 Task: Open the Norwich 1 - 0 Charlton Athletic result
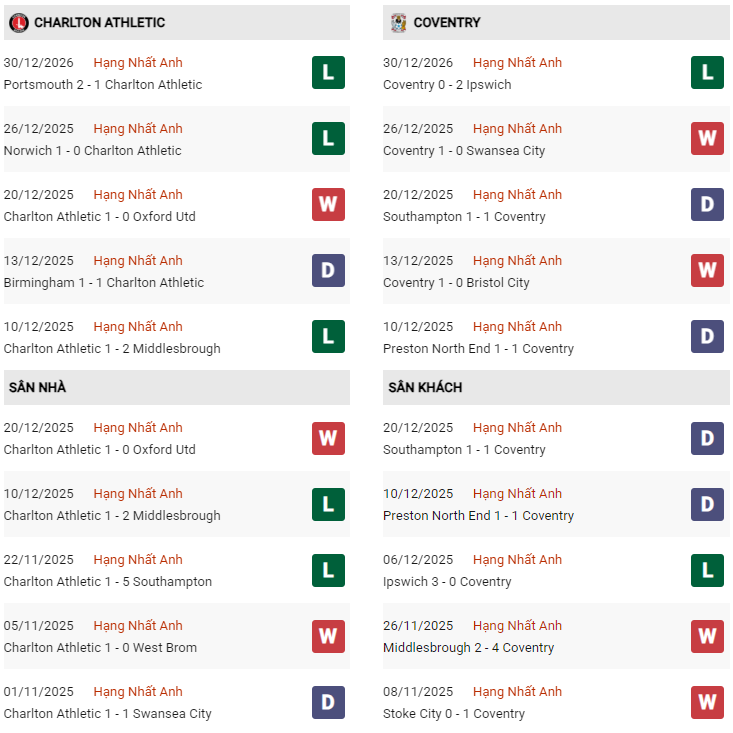[93, 151]
